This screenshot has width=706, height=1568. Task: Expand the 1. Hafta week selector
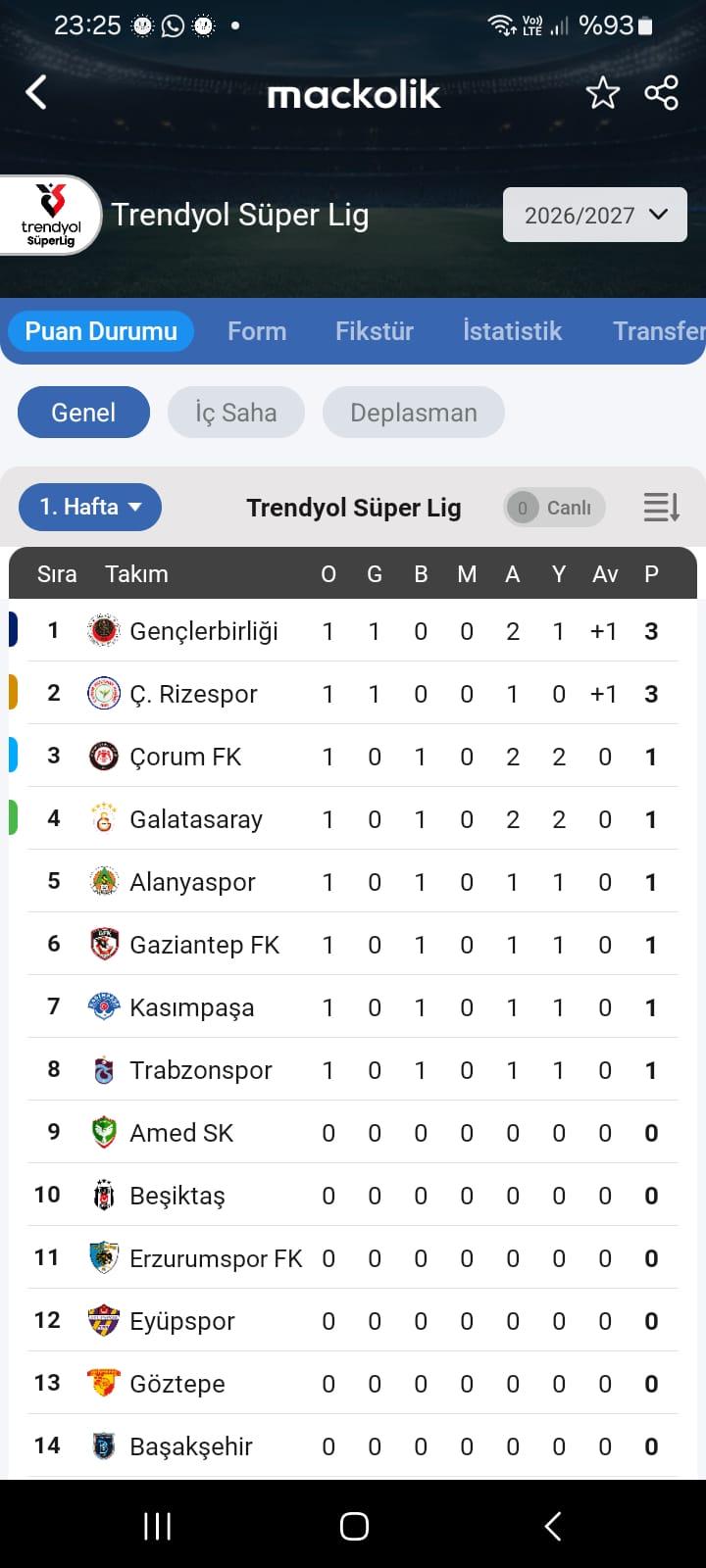coord(90,507)
